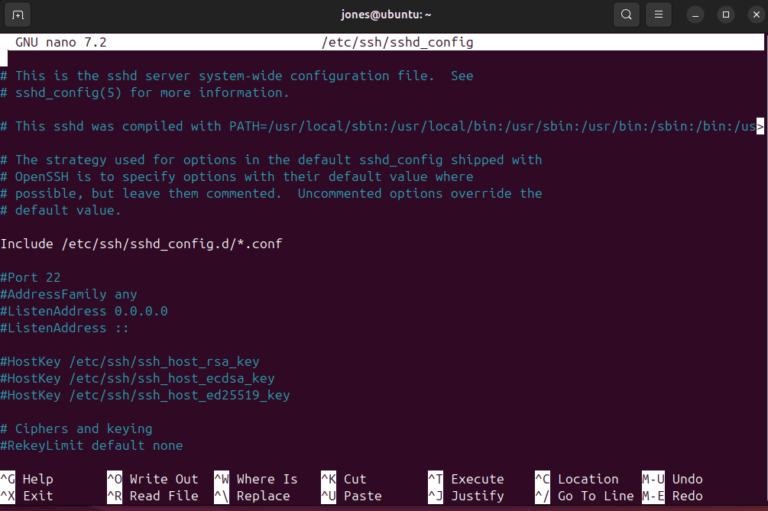The height and width of the screenshot is (511, 768).
Task: Click the ^T Execute shortcut
Action: point(466,479)
